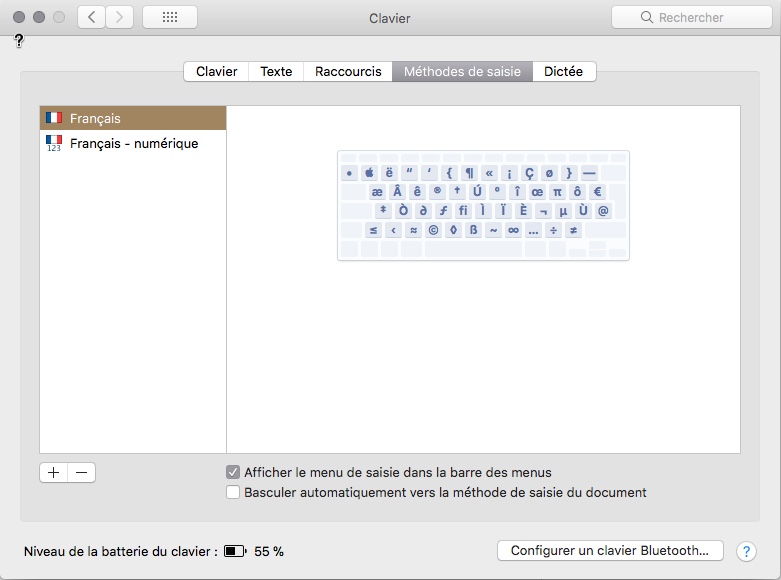The width and height of the screenshot is (781, 580).
Task: Click the Apple logo key in keyboard preview
Action: point(369,173)
